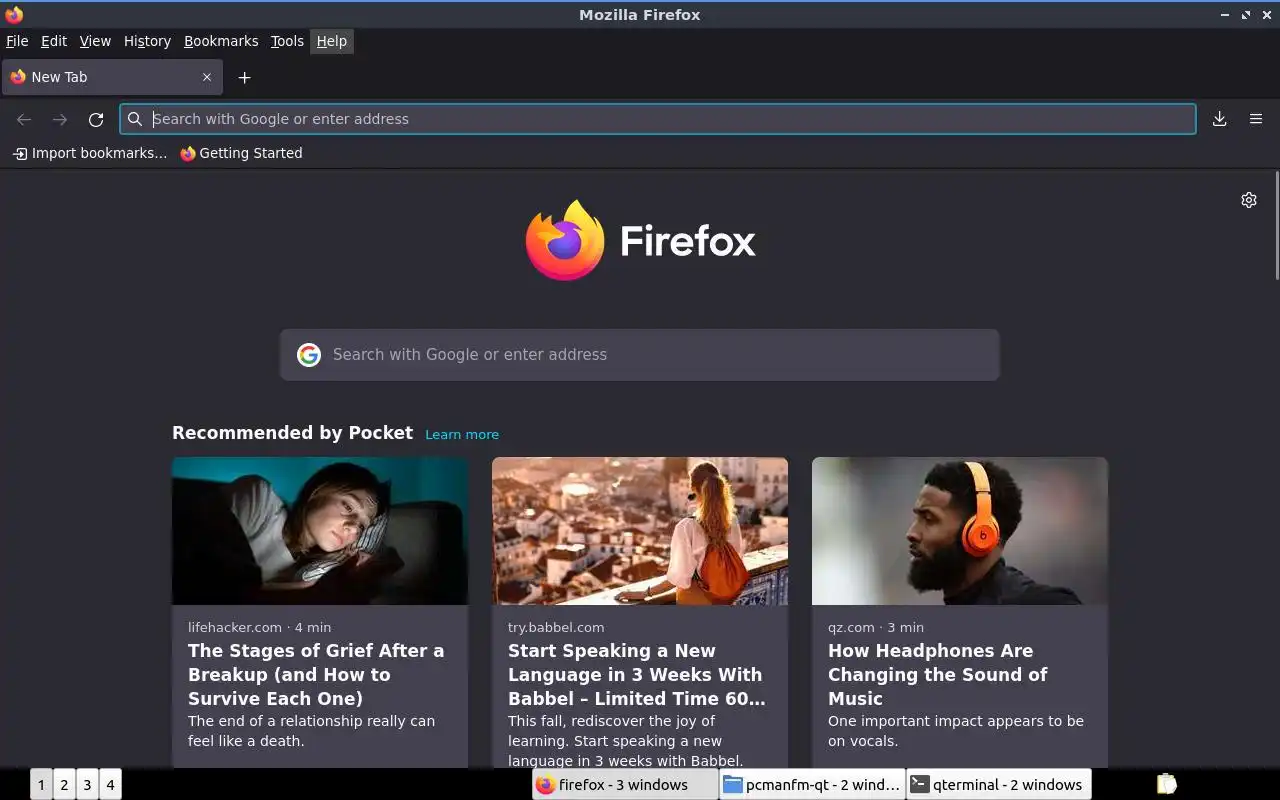
Task: Click the search magnifier in address bar
Action: click(x=135, y=119)
